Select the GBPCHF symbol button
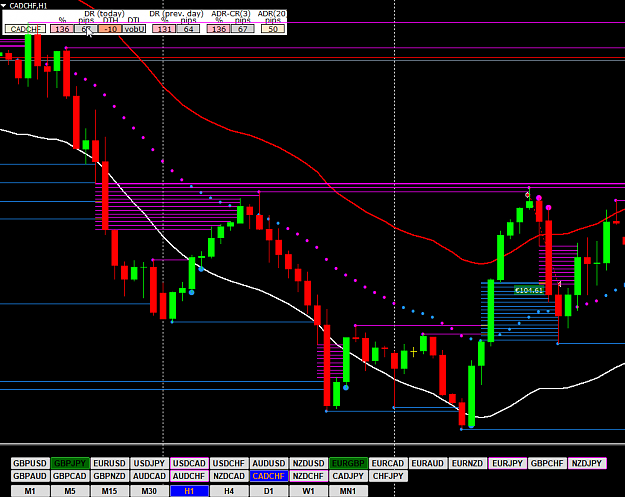This screenshot has width=625, height=497. click(547, 463)
